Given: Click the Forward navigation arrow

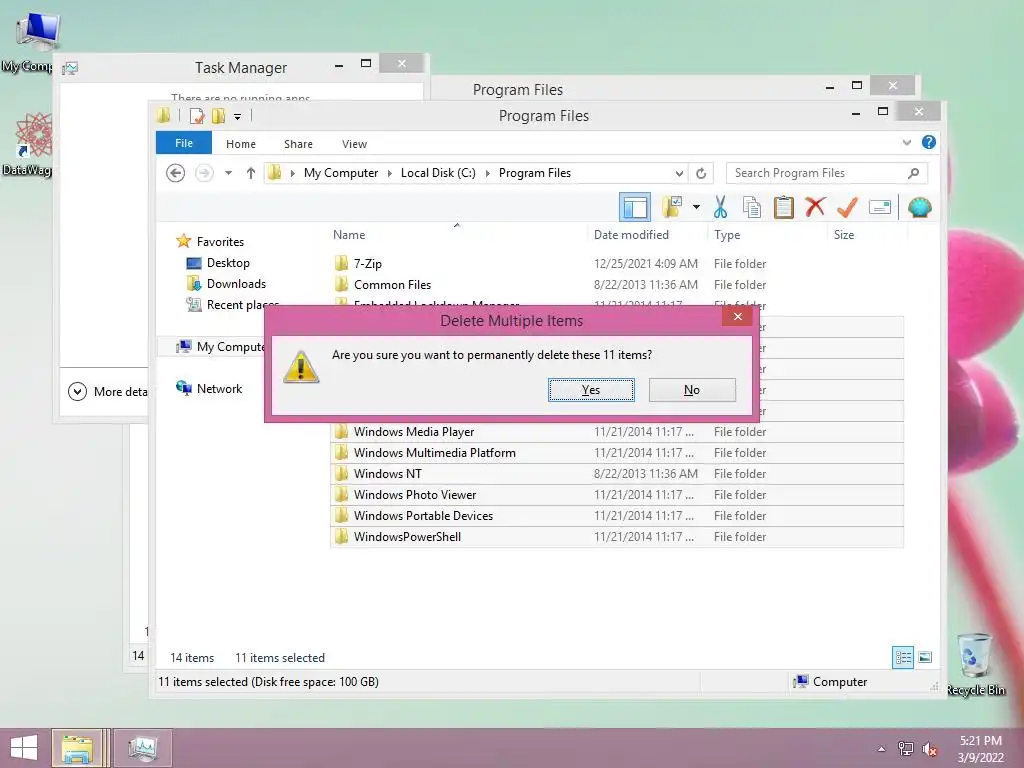Looking at the screenshot, I should pos(204,173).
